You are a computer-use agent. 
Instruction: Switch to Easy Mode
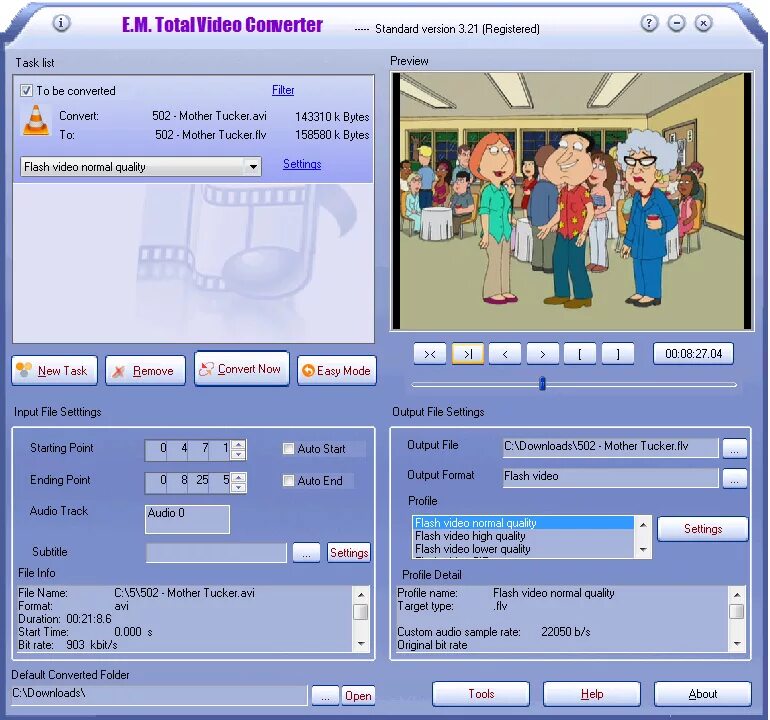click(337, 371)
